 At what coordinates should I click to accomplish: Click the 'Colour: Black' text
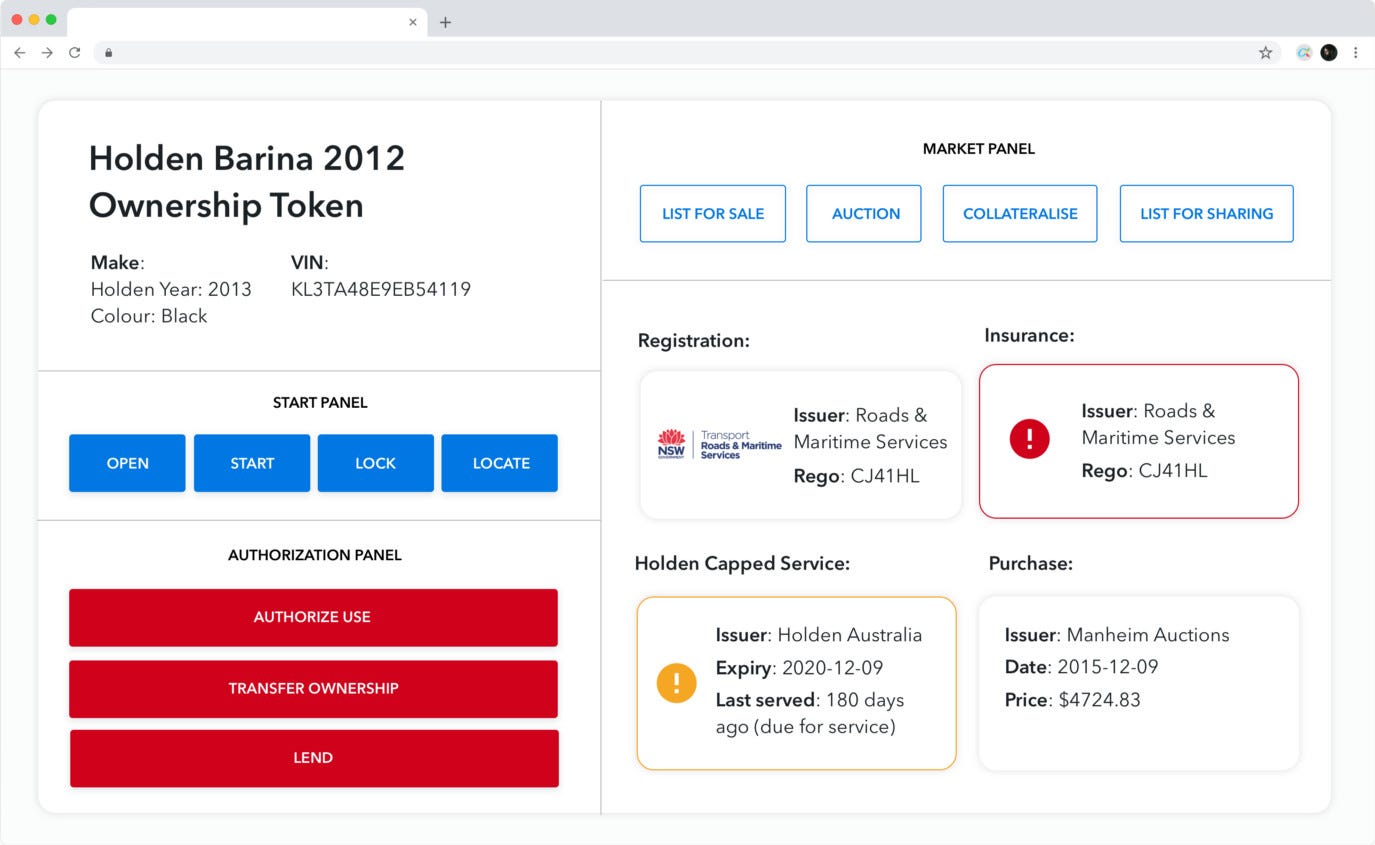[149, 316]
